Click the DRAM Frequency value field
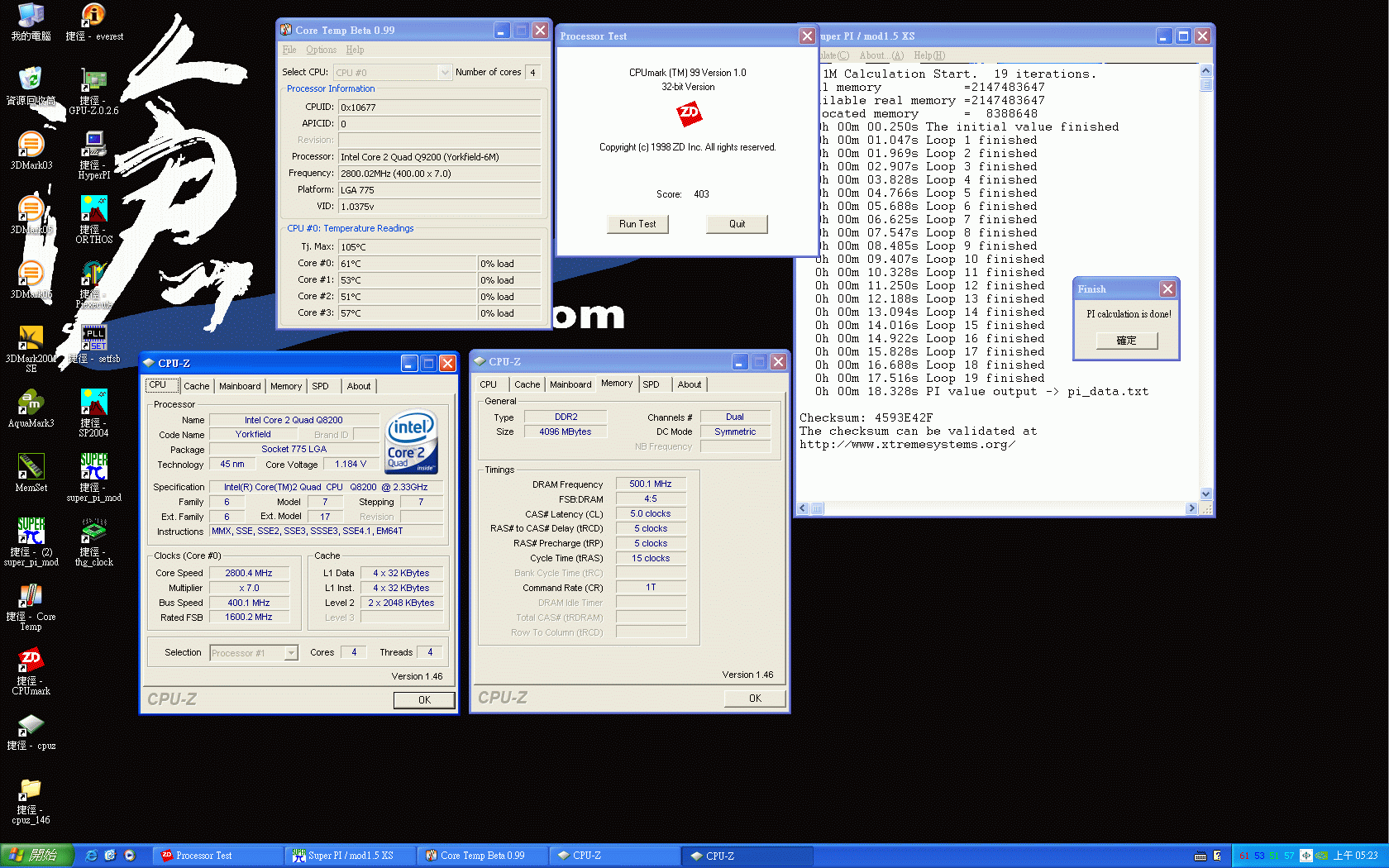 [x=651, y=484]
